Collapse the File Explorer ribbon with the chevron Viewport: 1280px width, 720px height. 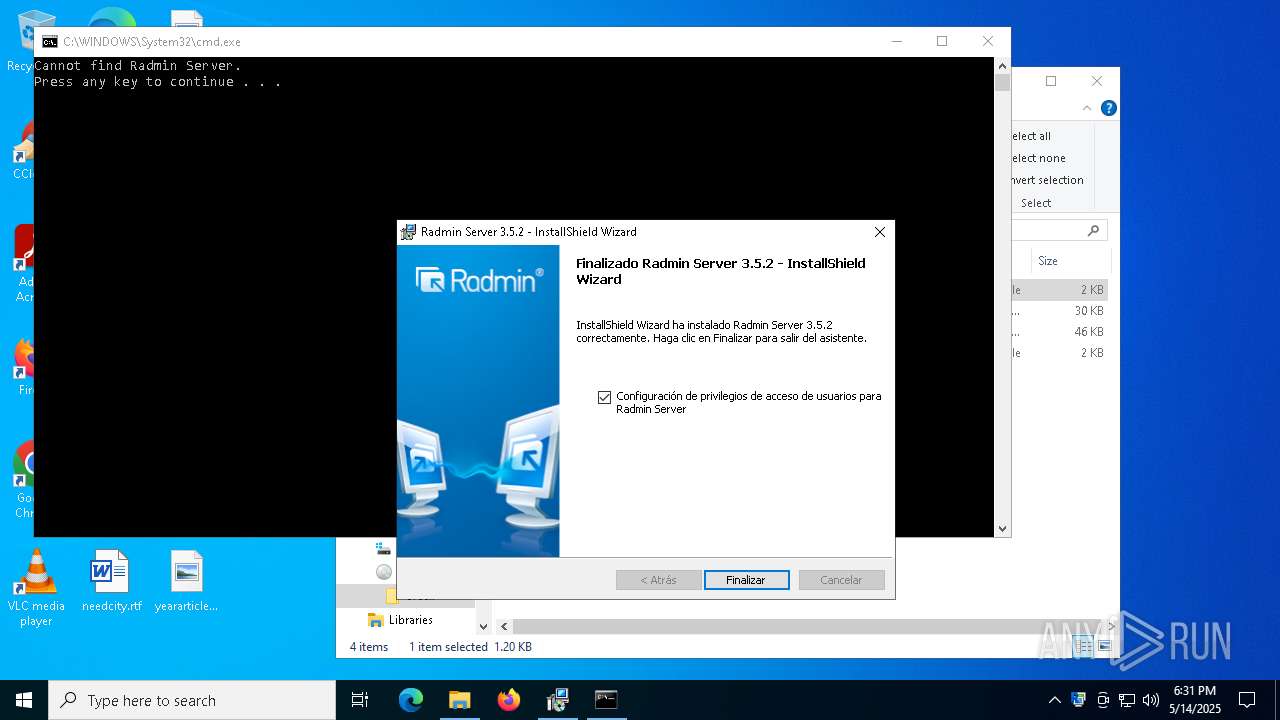coord(1087,108)
